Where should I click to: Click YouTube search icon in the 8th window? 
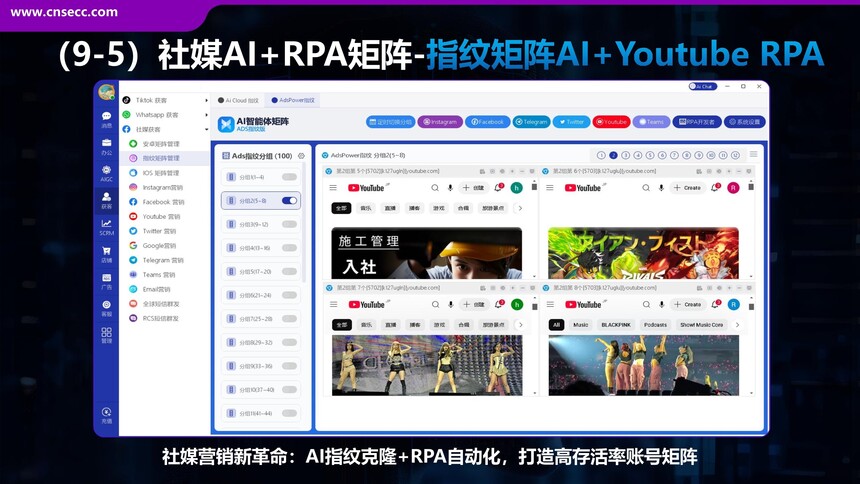(x=647, y=305)
